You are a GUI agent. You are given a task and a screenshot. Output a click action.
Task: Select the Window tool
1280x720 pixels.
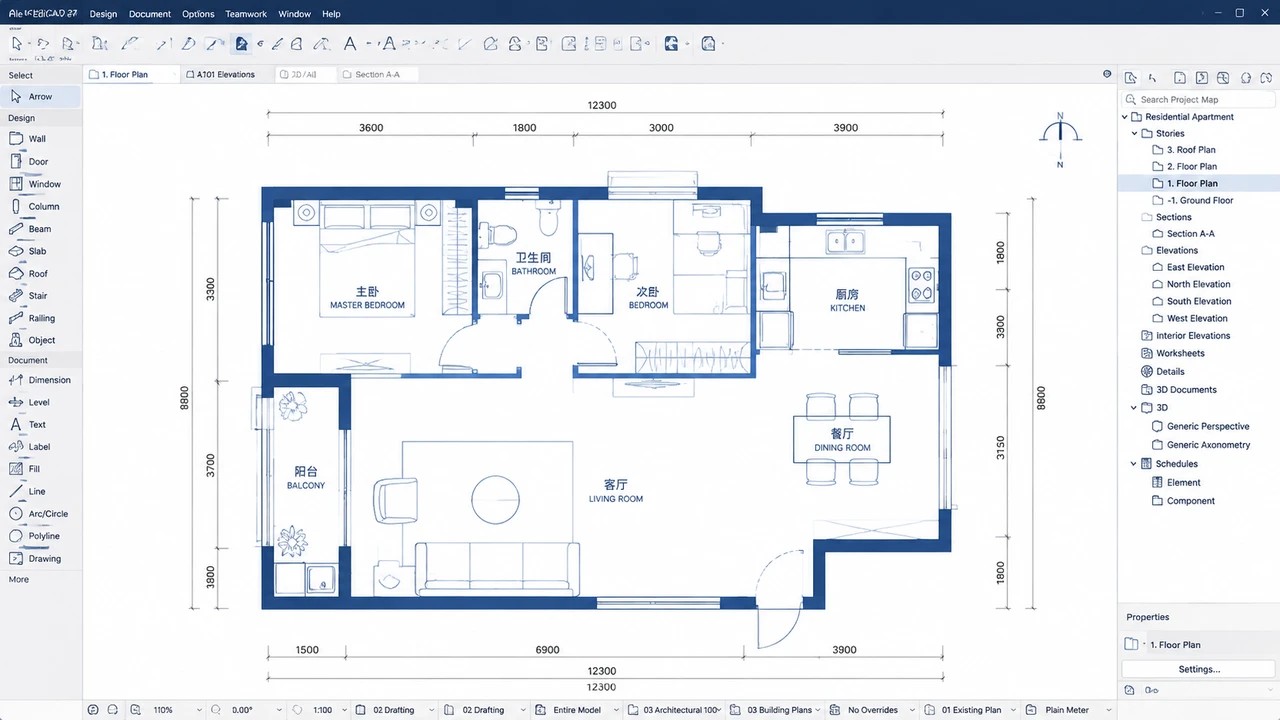tap(40, 184)
